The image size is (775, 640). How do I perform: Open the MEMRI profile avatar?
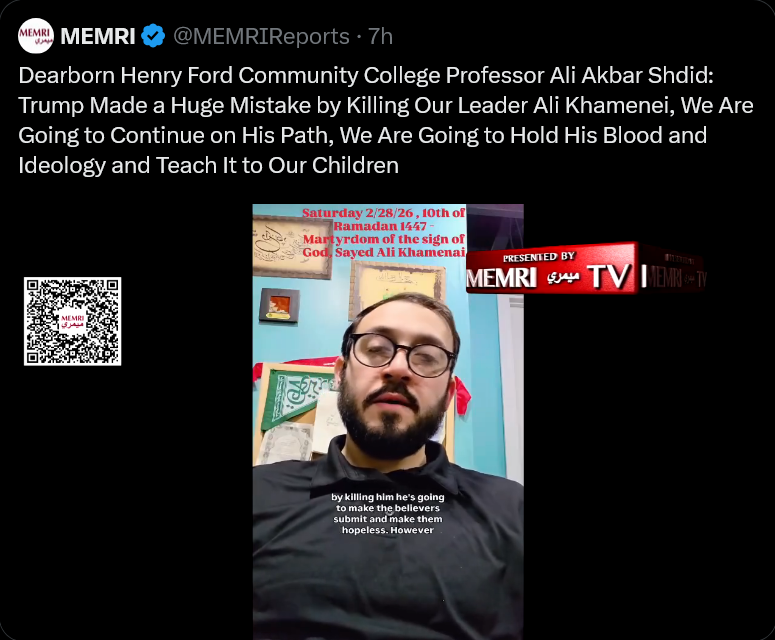(36, 36)
